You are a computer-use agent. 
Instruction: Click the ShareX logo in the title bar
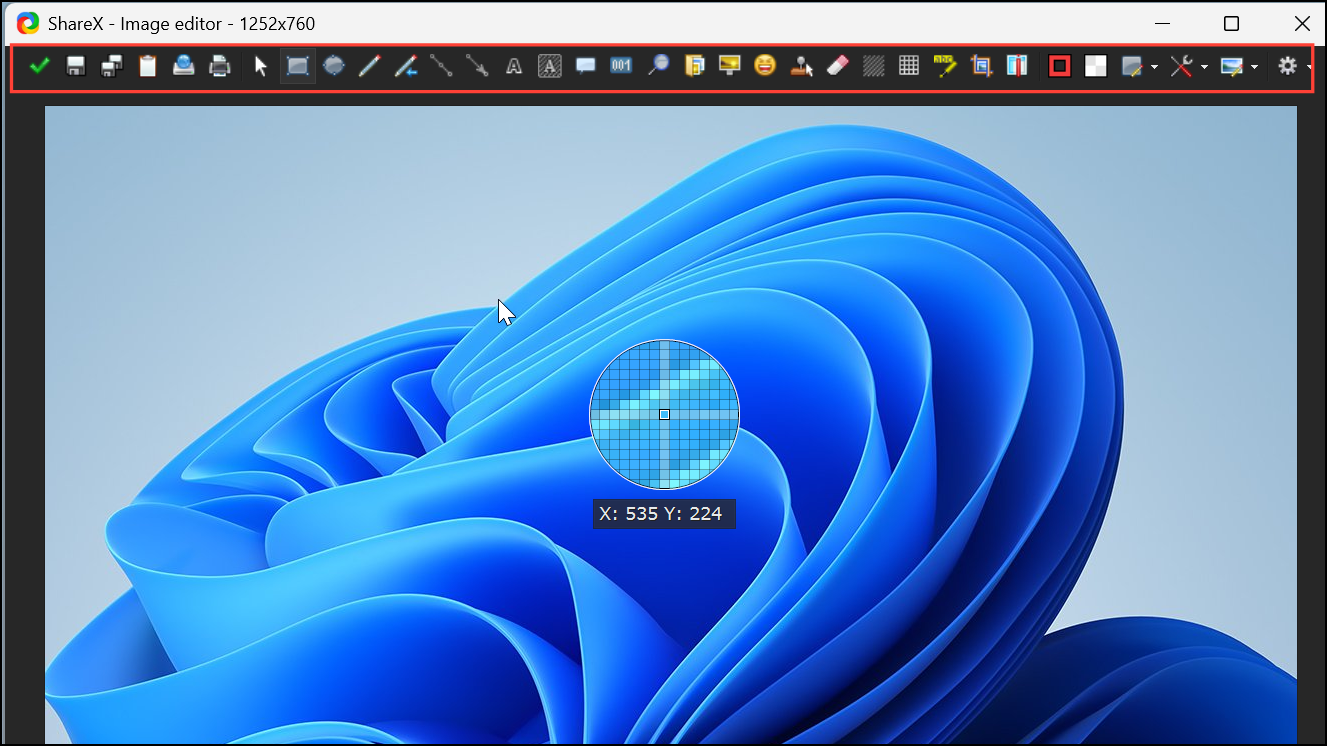28,23
